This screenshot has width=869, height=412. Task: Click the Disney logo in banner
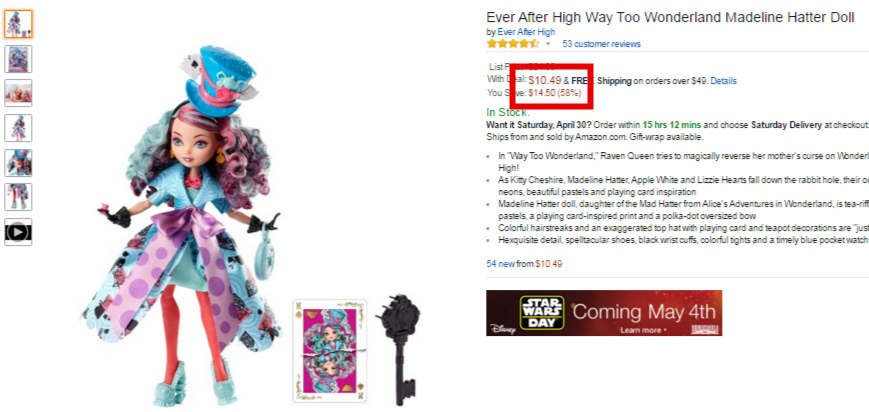coord(503,329)
